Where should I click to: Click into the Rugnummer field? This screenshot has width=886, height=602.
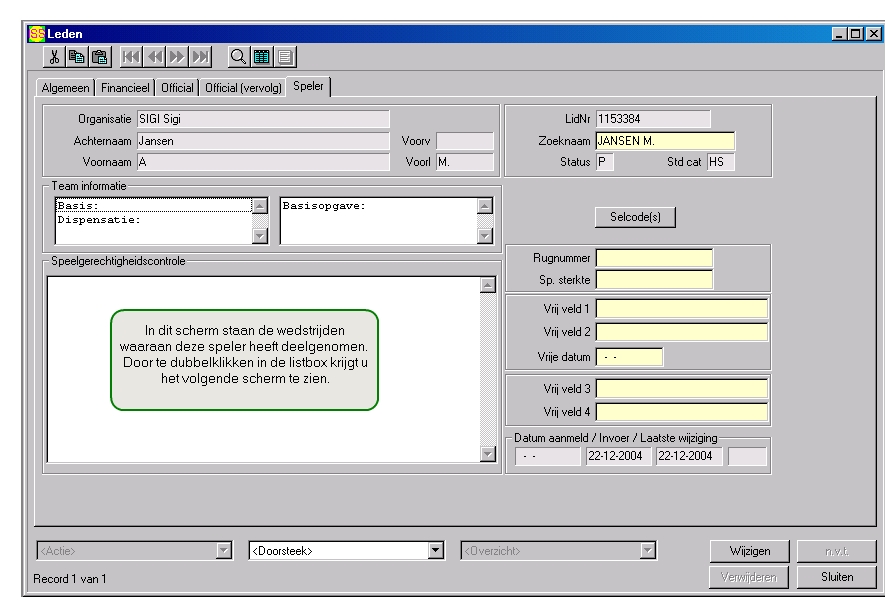(654, 259)
